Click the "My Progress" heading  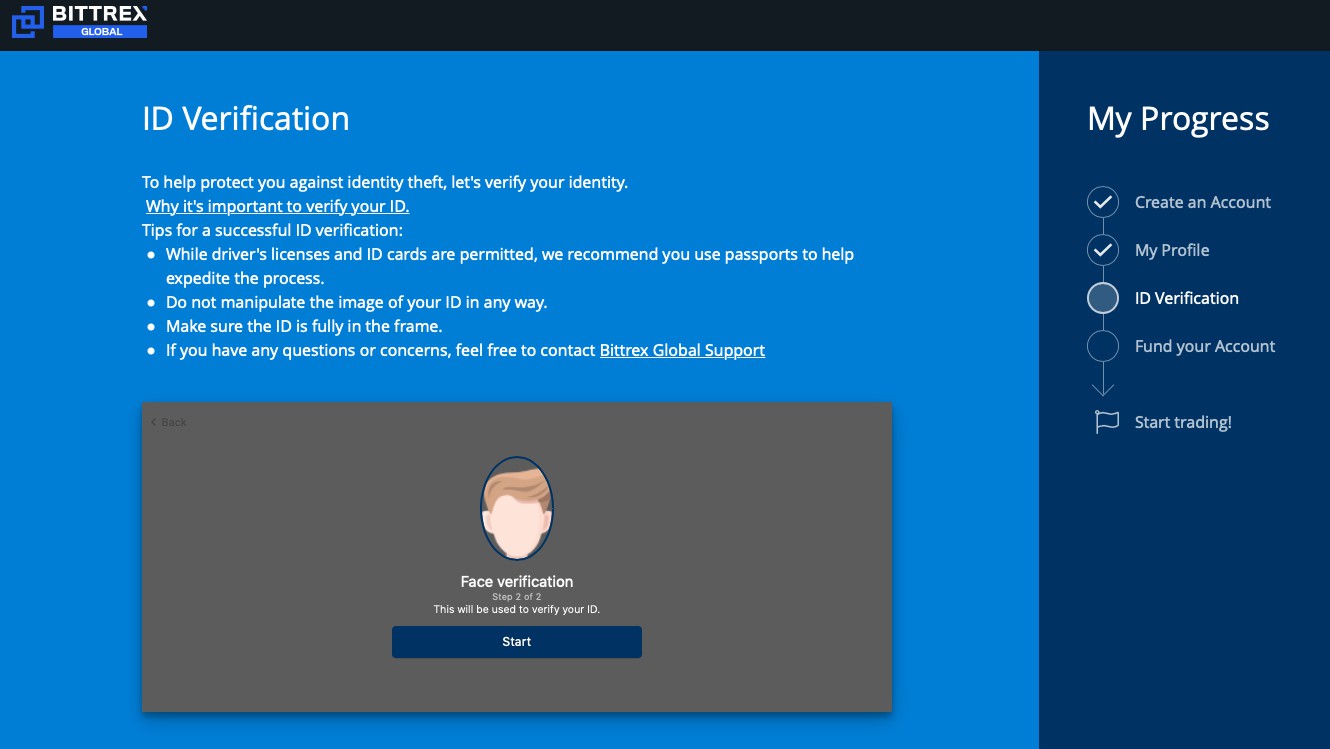(x=1178, y=119)
